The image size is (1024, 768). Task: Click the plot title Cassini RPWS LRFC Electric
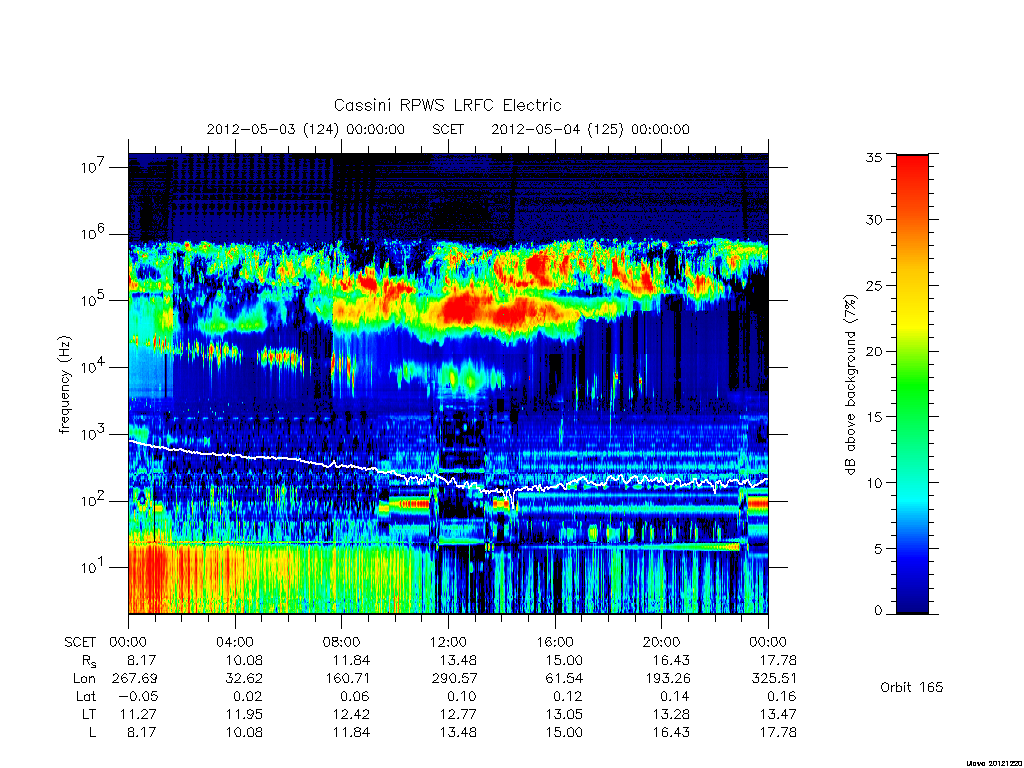click(x=447, y=105)
